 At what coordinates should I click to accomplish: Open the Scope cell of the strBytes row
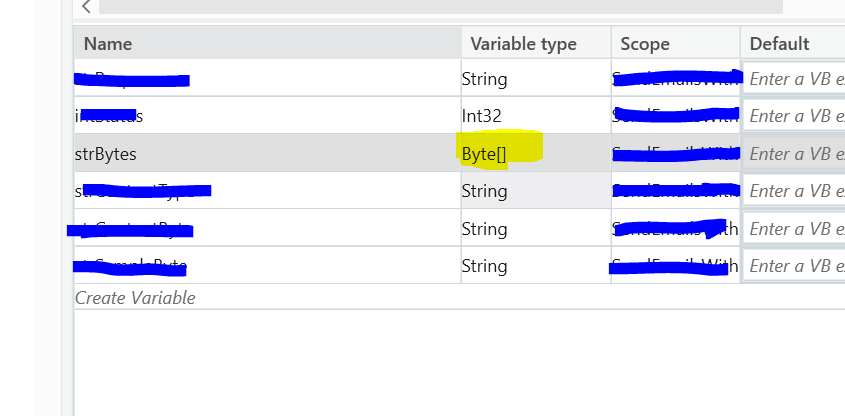coord(675,154)
